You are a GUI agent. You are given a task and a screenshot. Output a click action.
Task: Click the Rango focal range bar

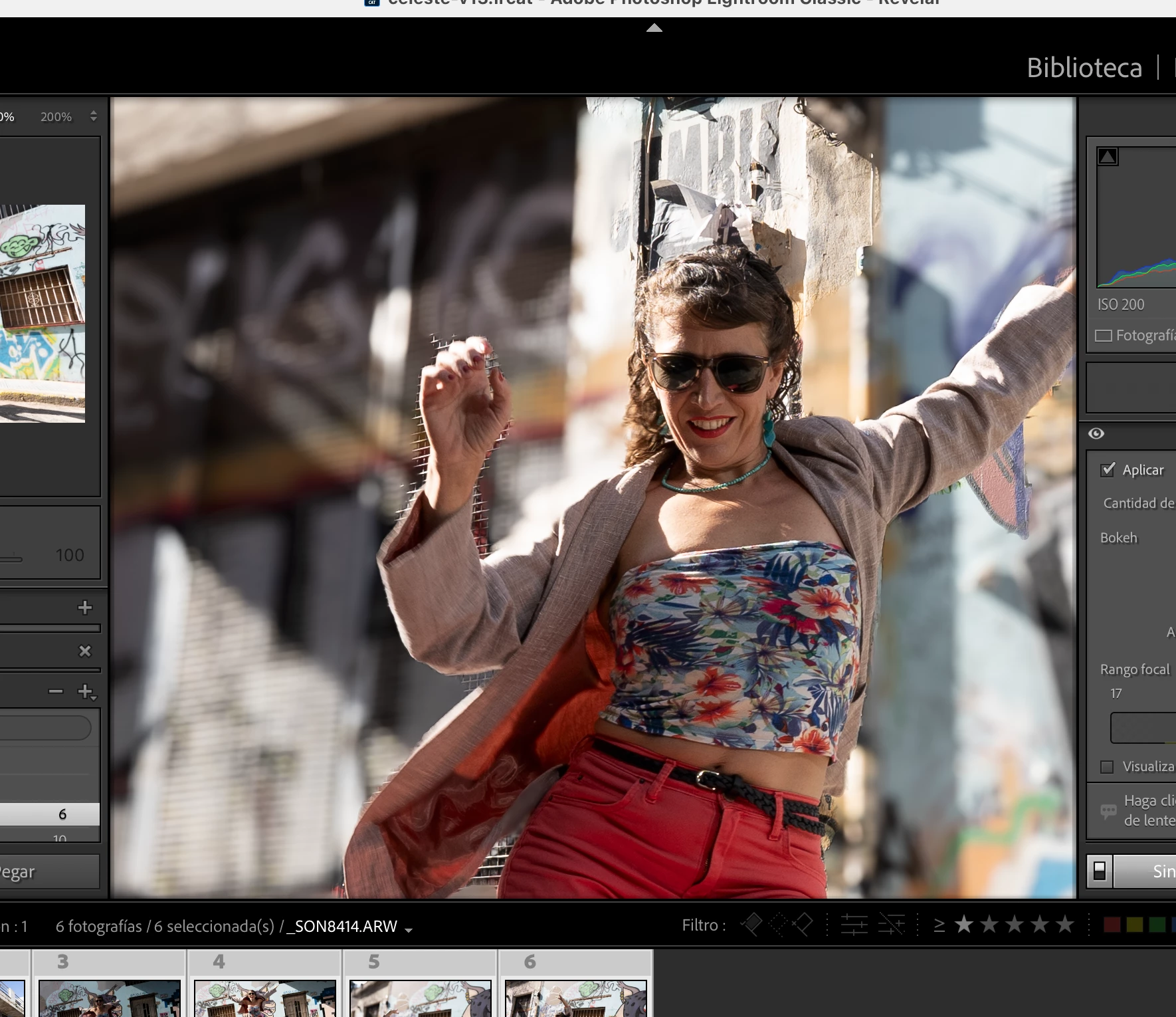[x=1143, y=728]
